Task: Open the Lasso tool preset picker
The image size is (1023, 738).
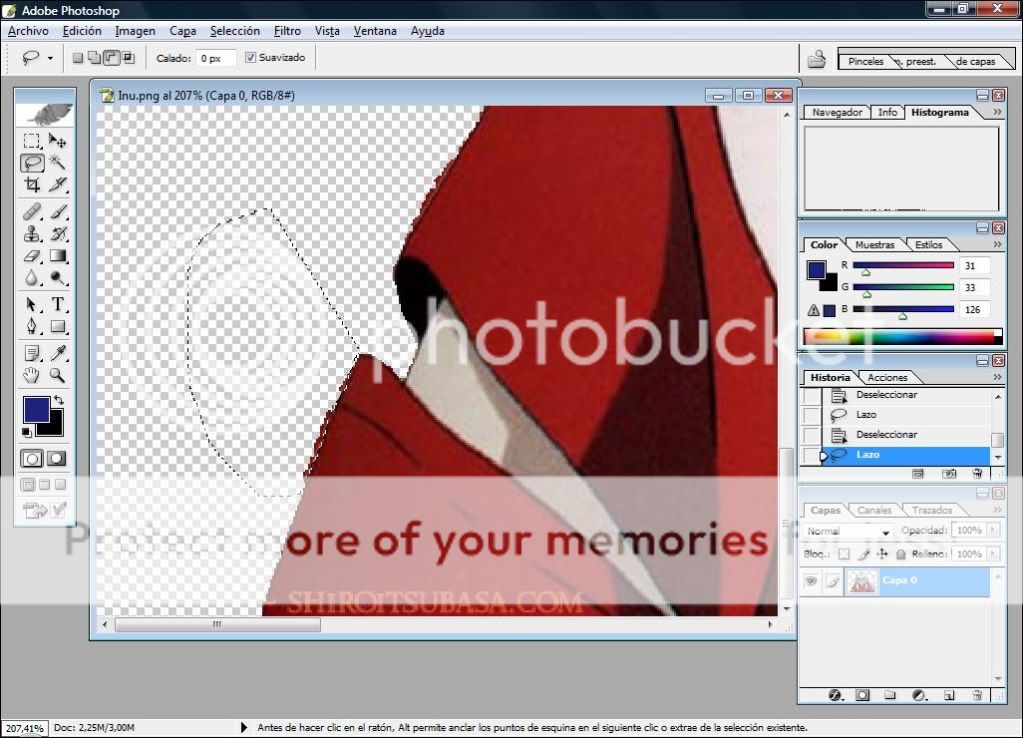Action: [x=50, y=58]
